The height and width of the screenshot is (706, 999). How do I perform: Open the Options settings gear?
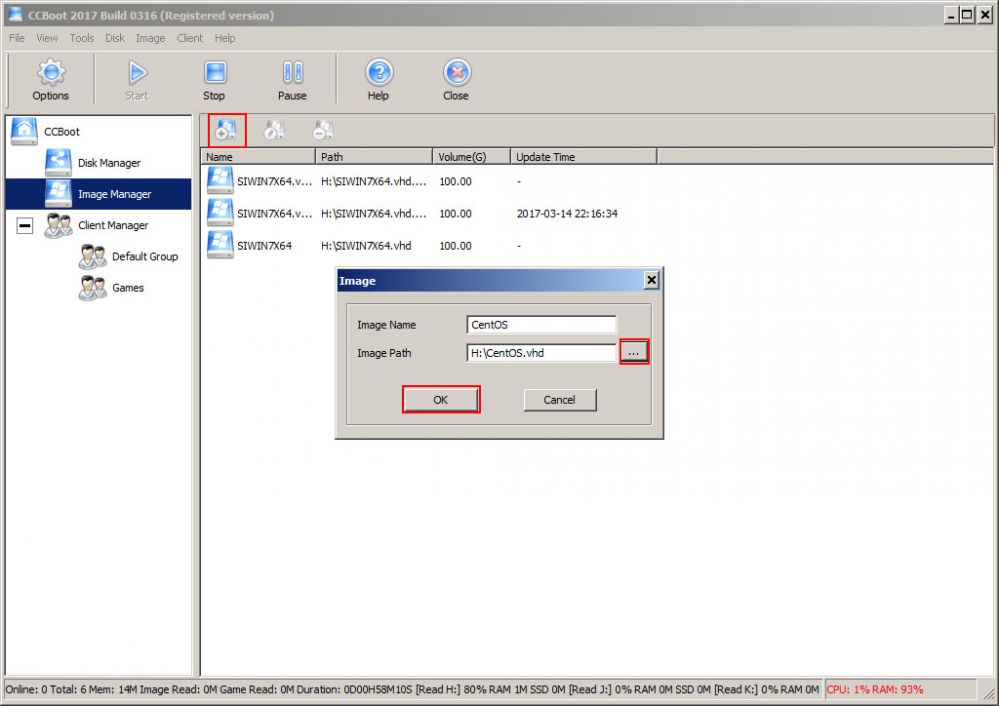click(51, 80)
